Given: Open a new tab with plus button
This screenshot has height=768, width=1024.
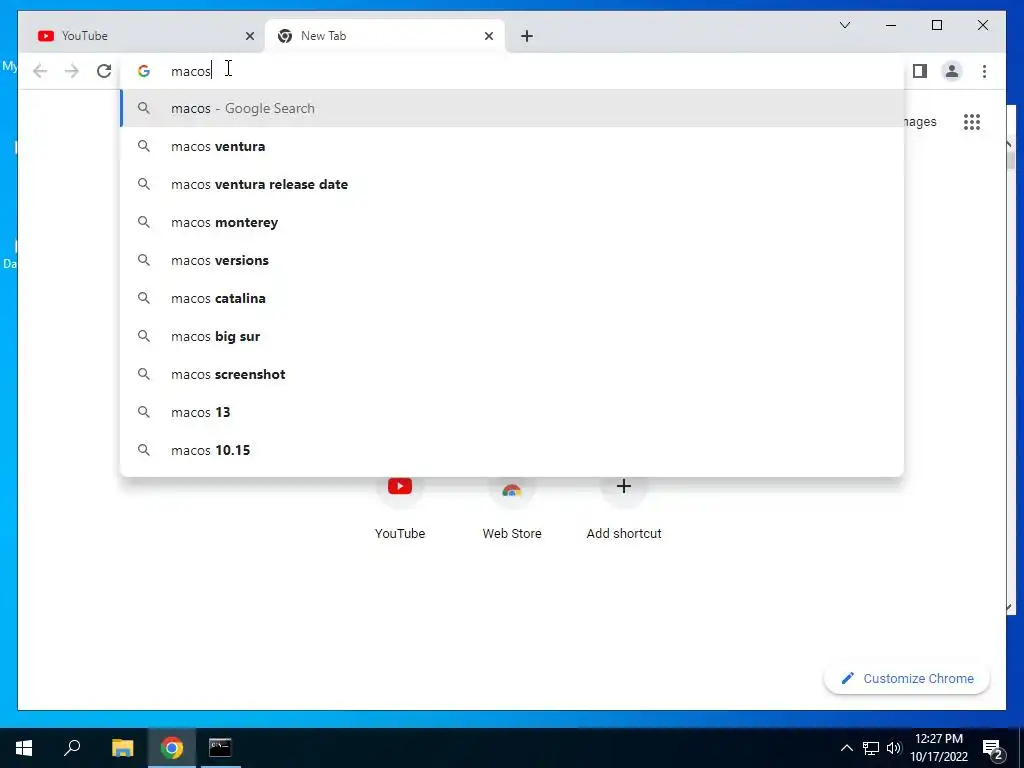Looking at the screenshot, I should [527, 36].
